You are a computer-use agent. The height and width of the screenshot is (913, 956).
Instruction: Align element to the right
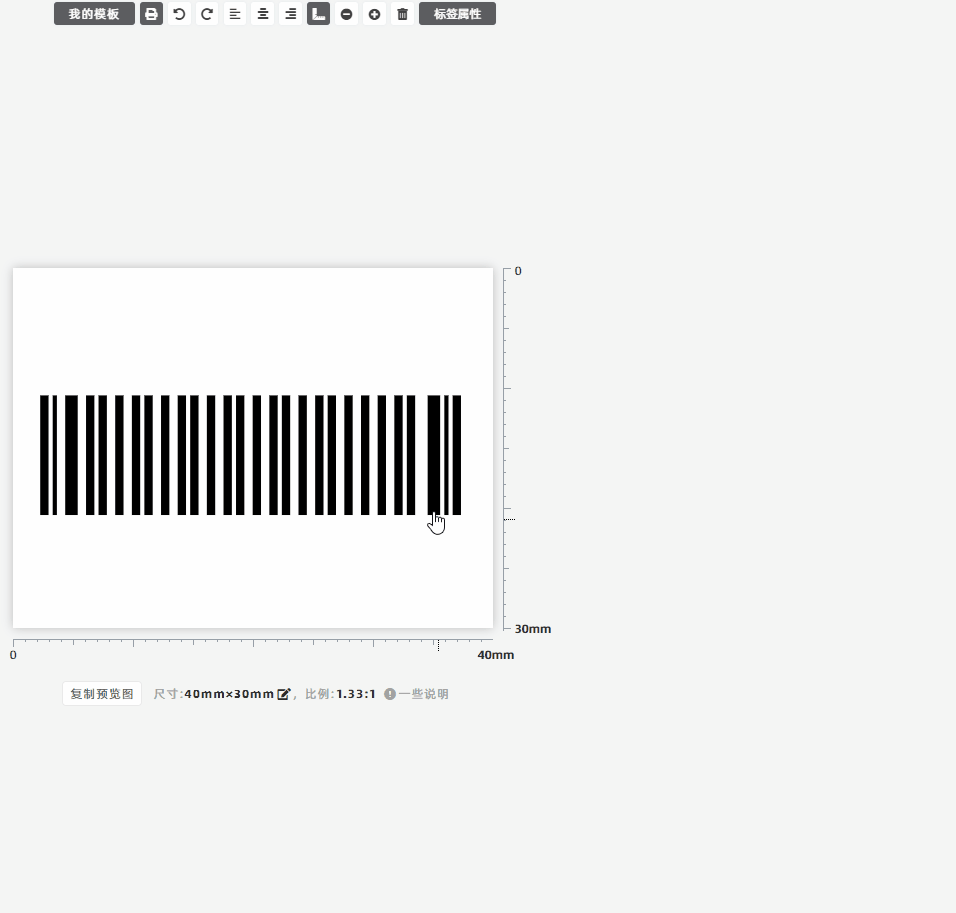pos(291,14)
